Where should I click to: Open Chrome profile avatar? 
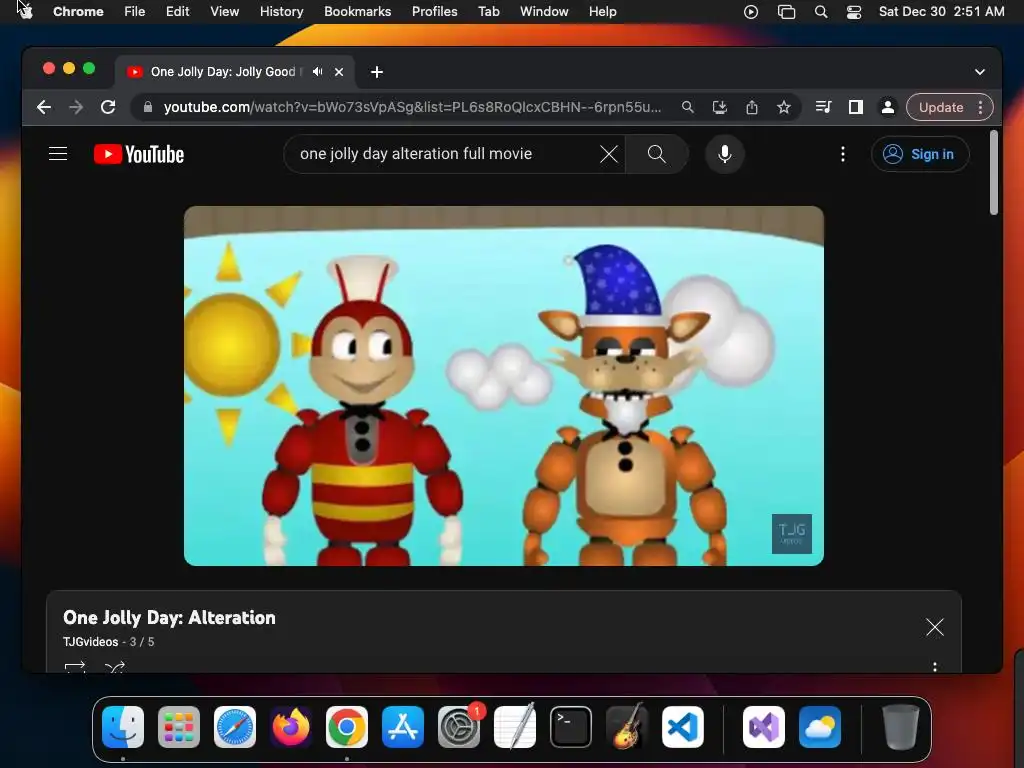(888, 107)
